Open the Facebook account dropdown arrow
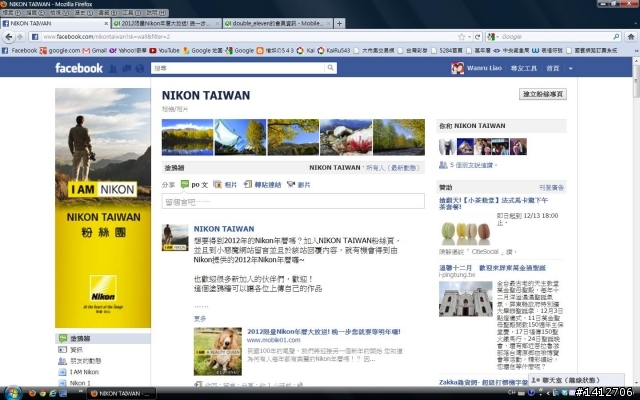640x400 pixels. point(571,69)
